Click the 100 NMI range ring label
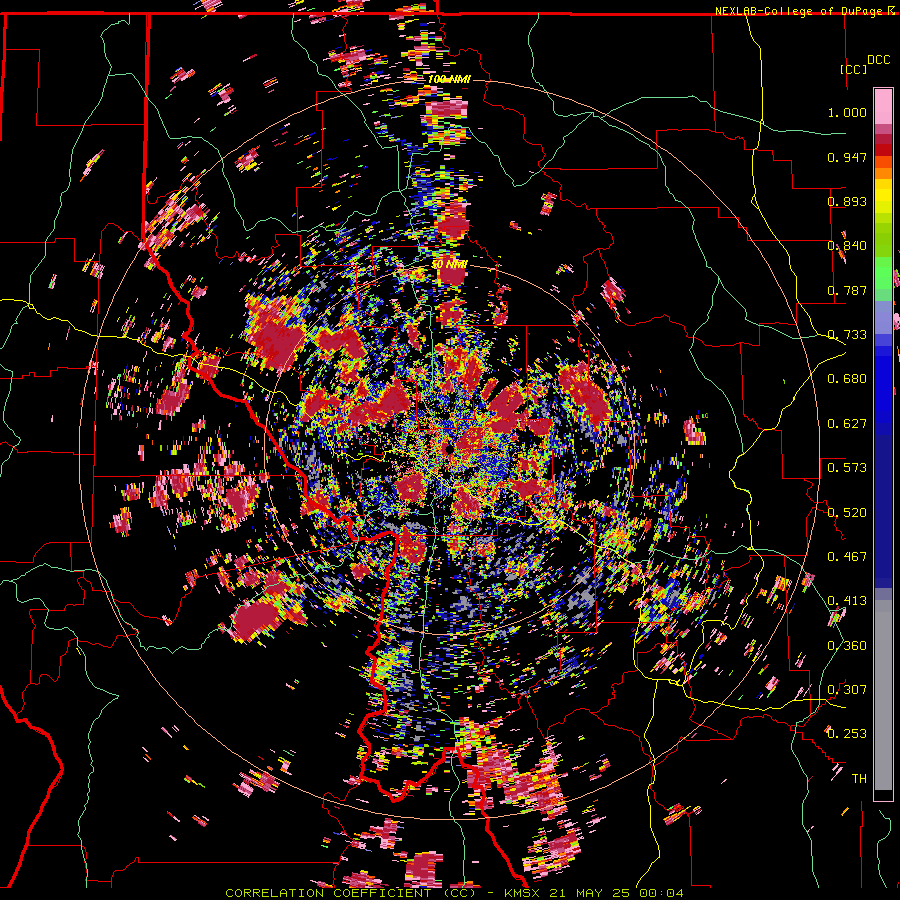This screenshot has height=900, width=900. (449, 79)
